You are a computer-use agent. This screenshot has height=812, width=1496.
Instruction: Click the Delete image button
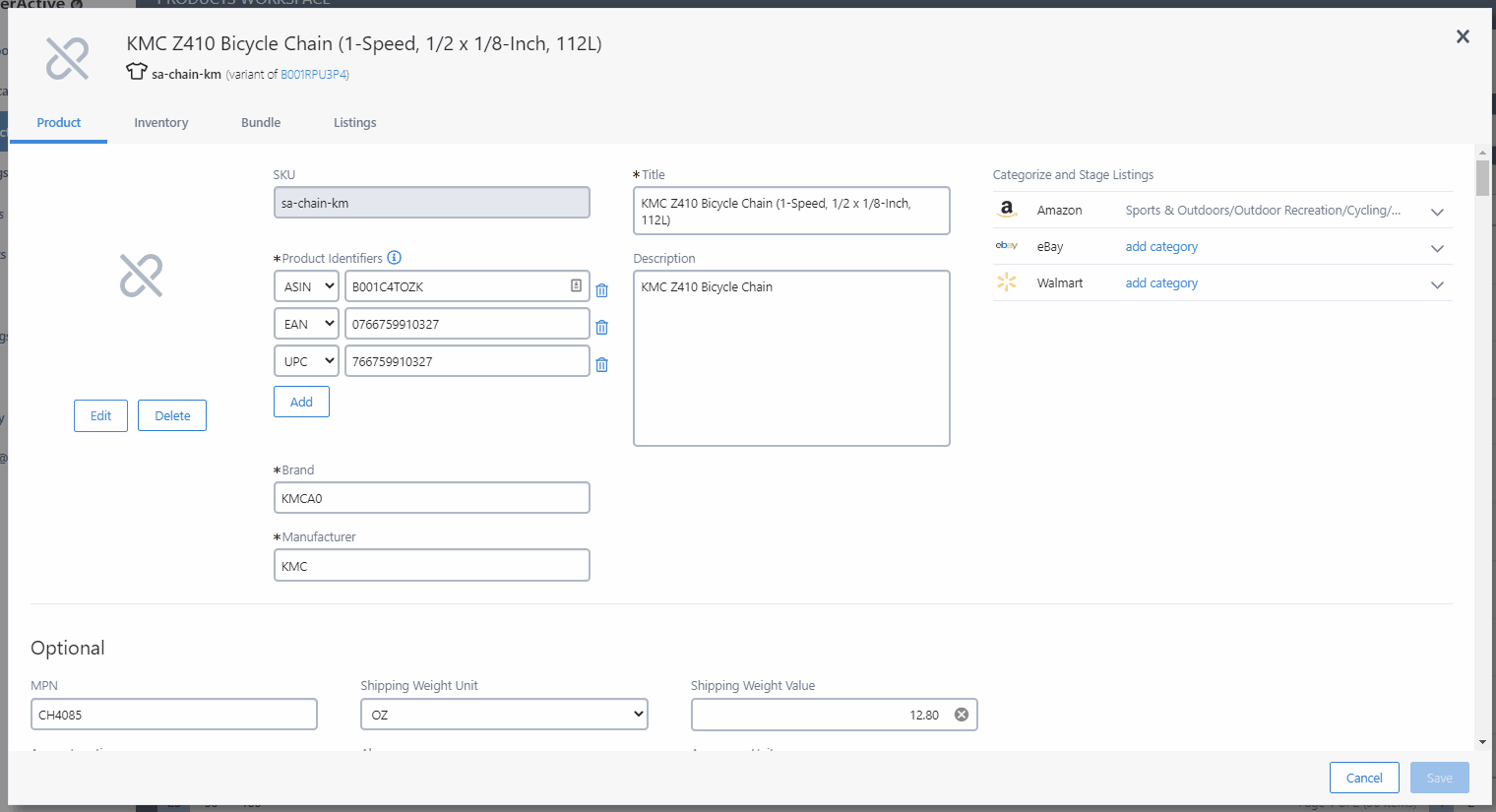click(172, 415)
